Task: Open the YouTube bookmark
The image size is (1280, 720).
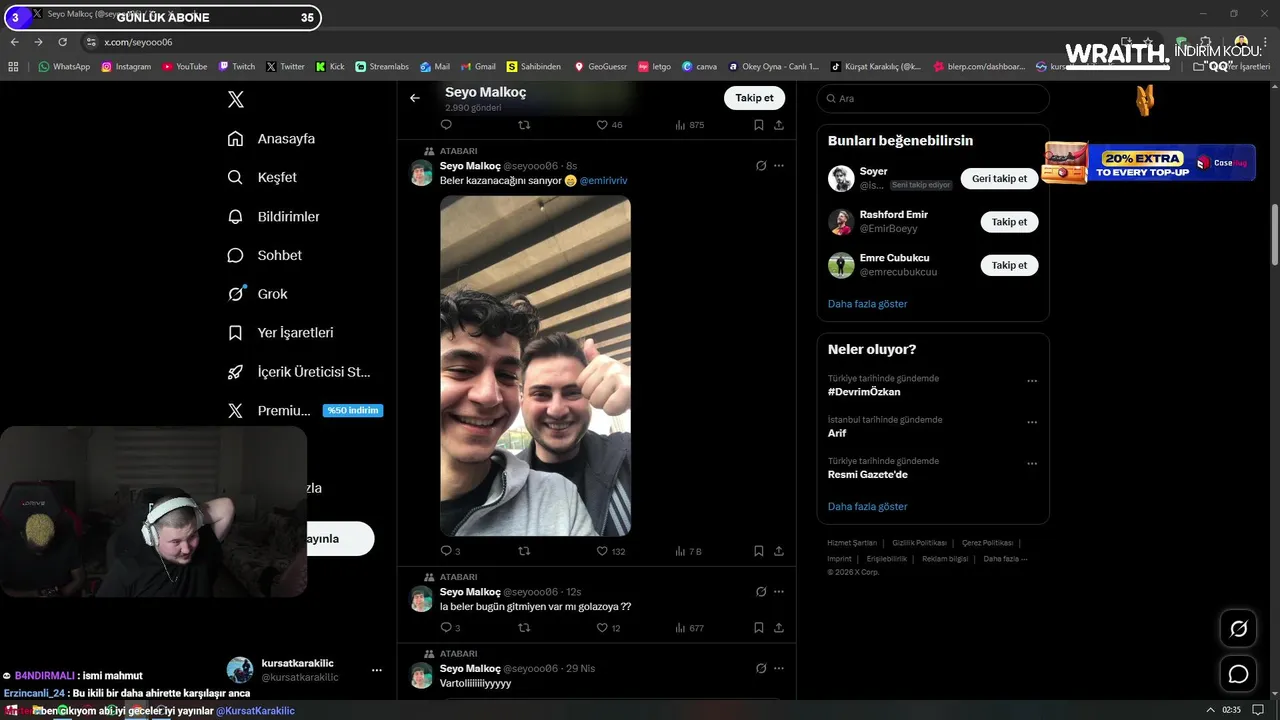Action: coord(184,66)
